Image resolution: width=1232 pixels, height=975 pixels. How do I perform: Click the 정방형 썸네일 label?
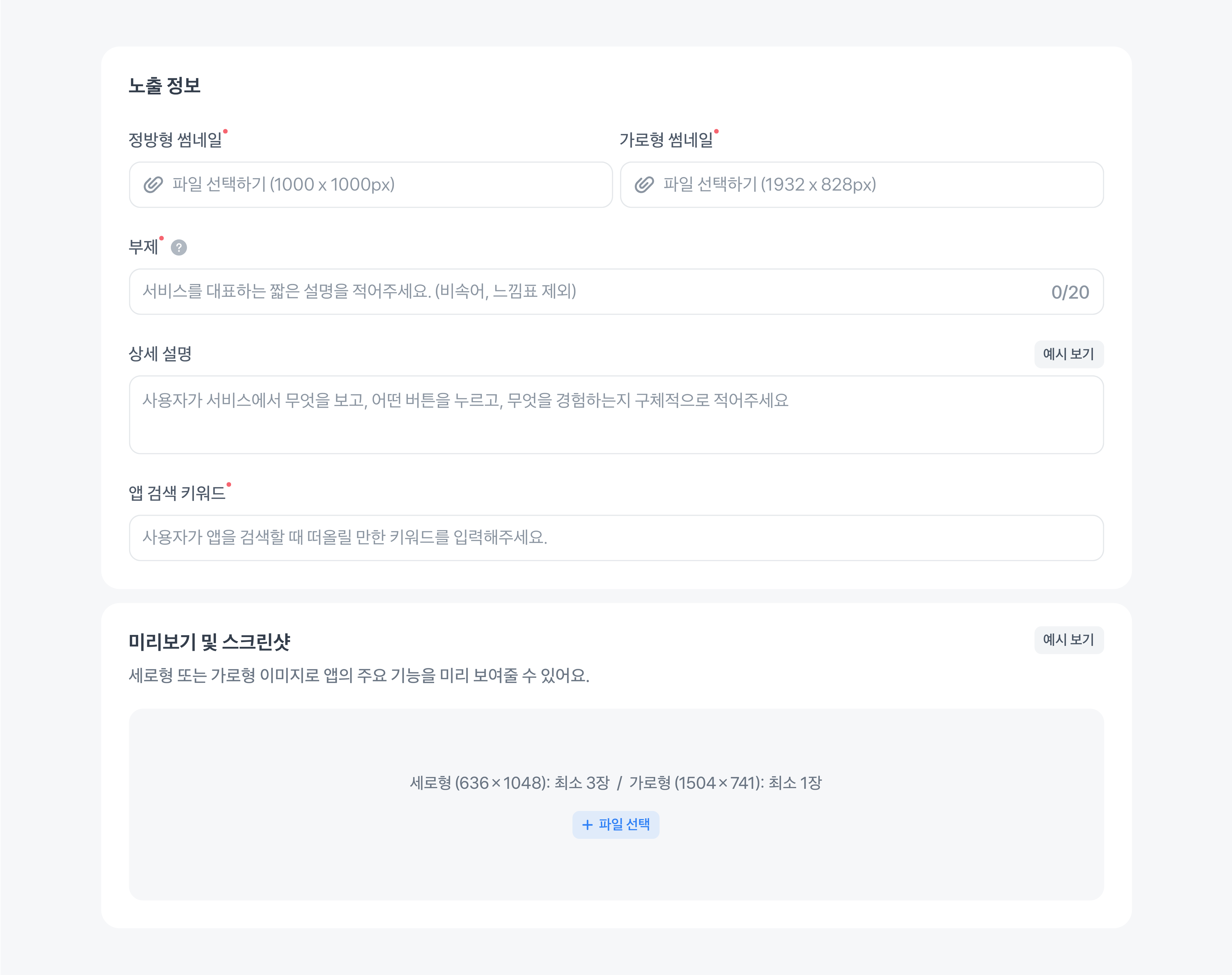pos(175,140)
